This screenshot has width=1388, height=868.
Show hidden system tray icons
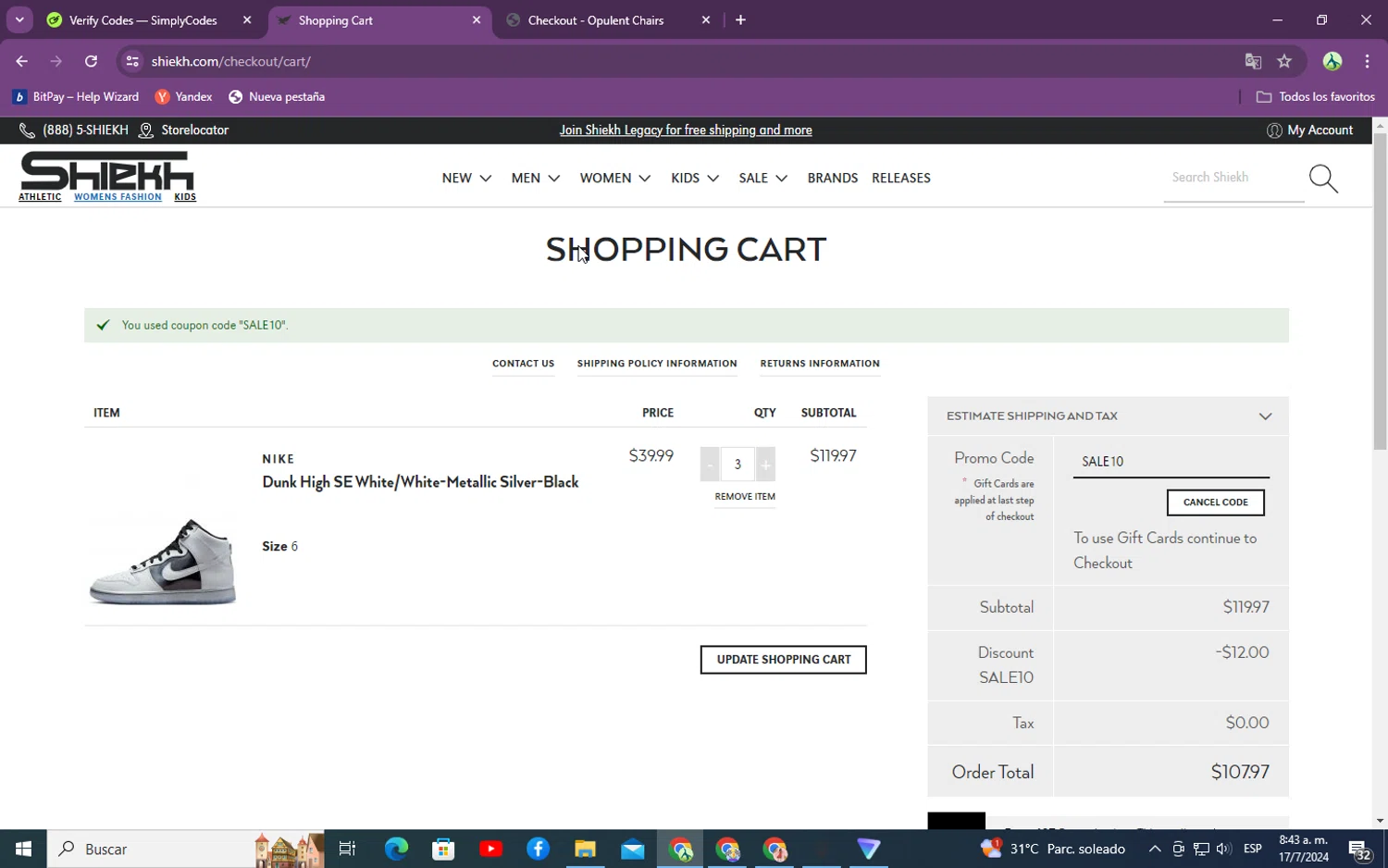coord(1155,849)
